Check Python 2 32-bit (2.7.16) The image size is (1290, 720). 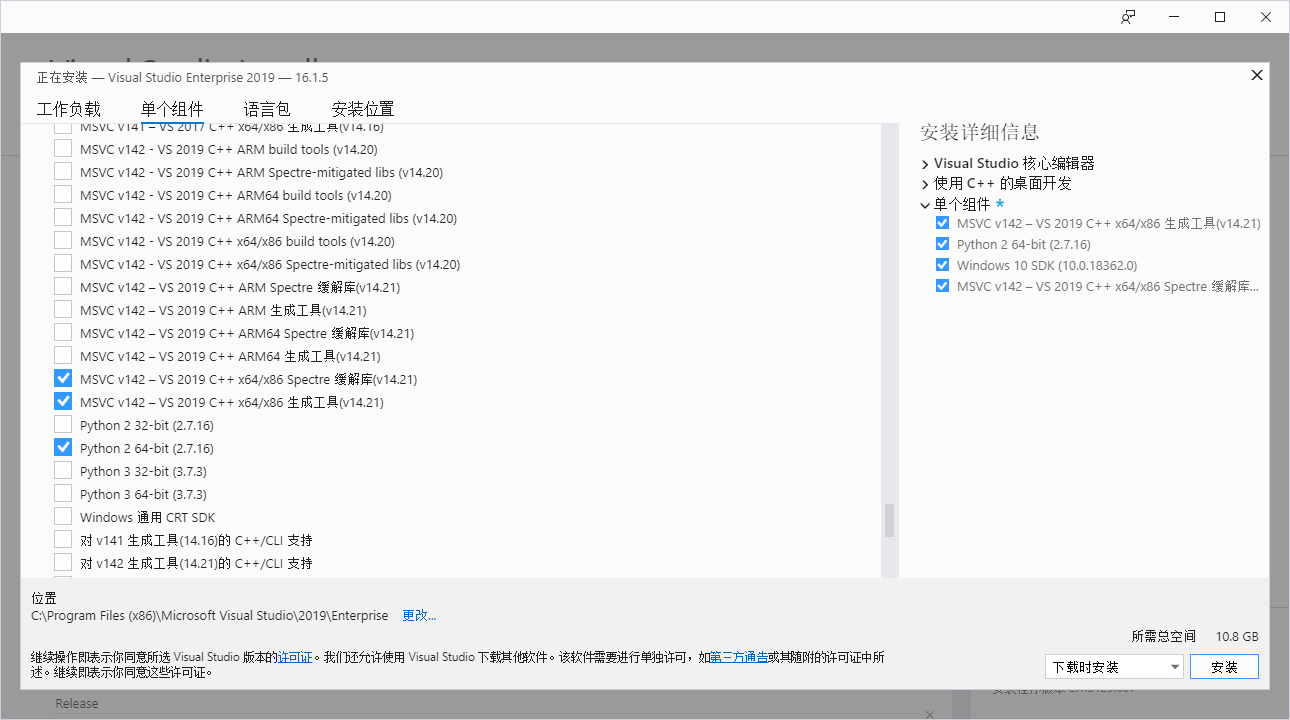click(x=63, y=425)
